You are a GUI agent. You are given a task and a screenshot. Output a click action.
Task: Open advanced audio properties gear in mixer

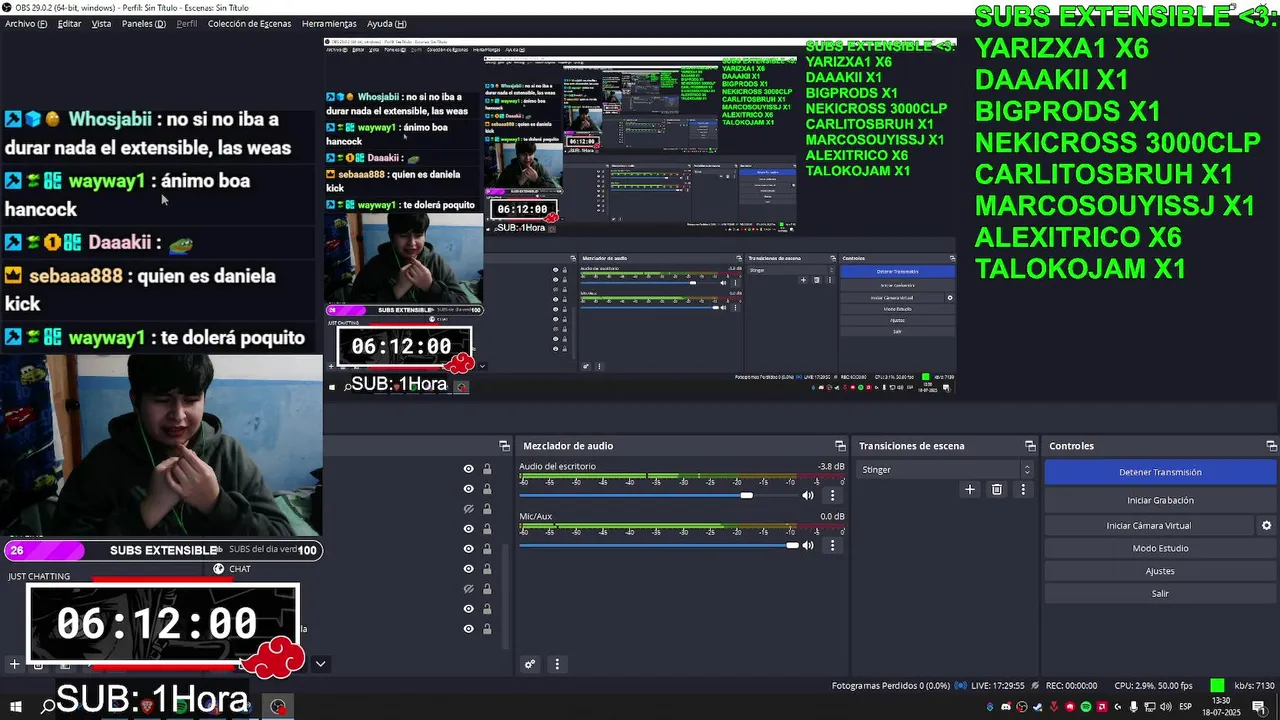coord(530,664)
